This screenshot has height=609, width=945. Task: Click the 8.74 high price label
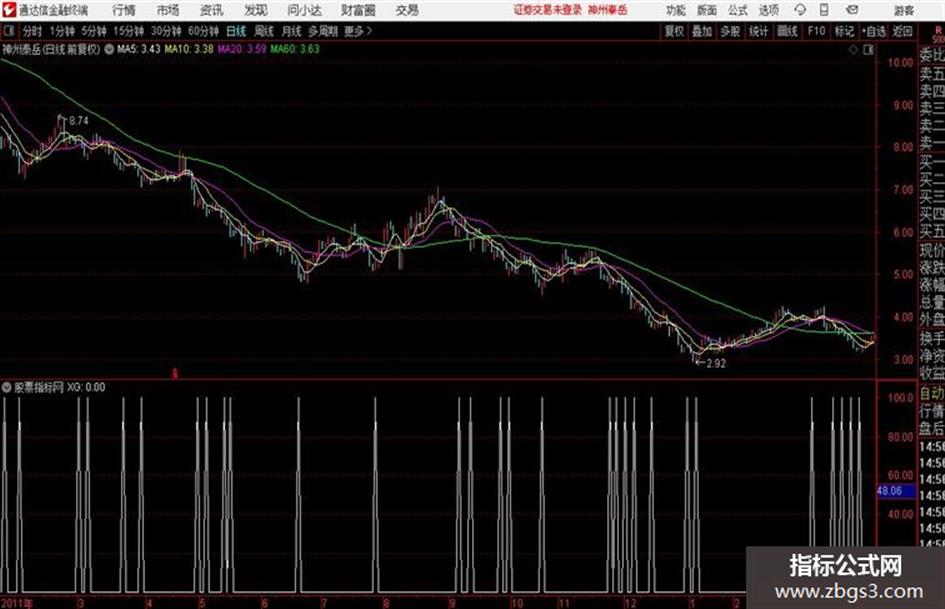pos(79,121)
